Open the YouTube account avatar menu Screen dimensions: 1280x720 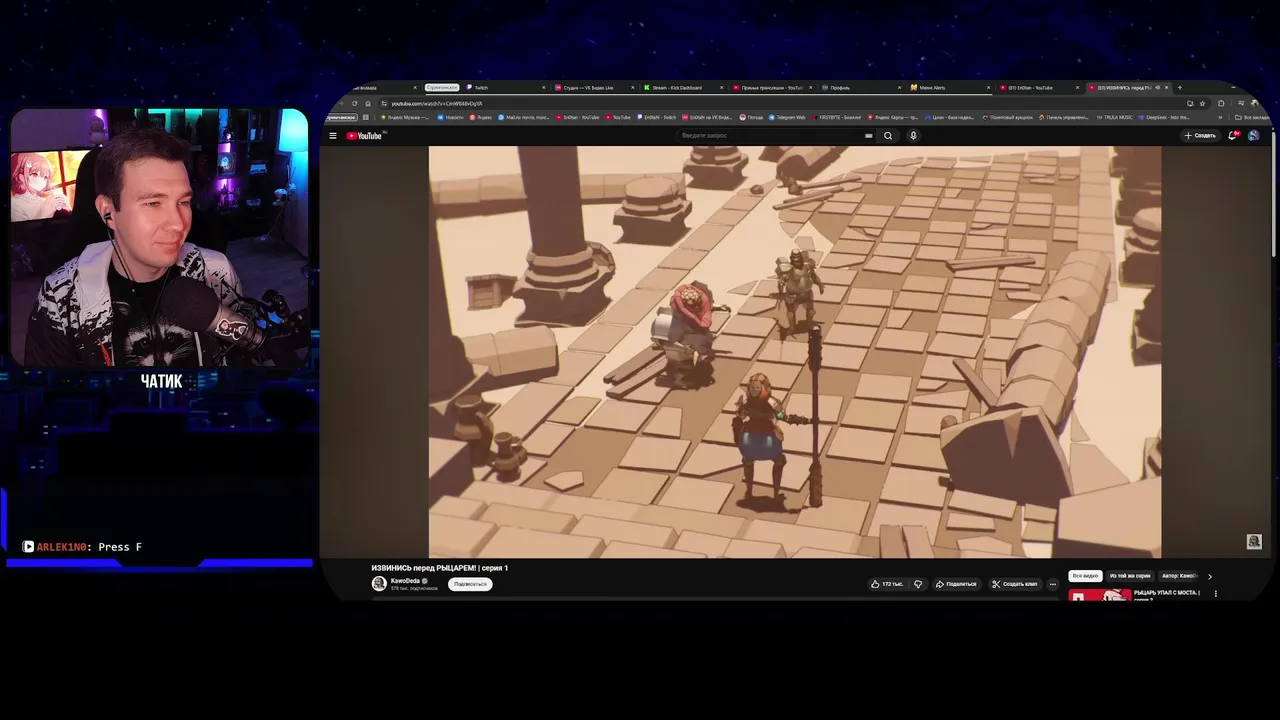1254,135
